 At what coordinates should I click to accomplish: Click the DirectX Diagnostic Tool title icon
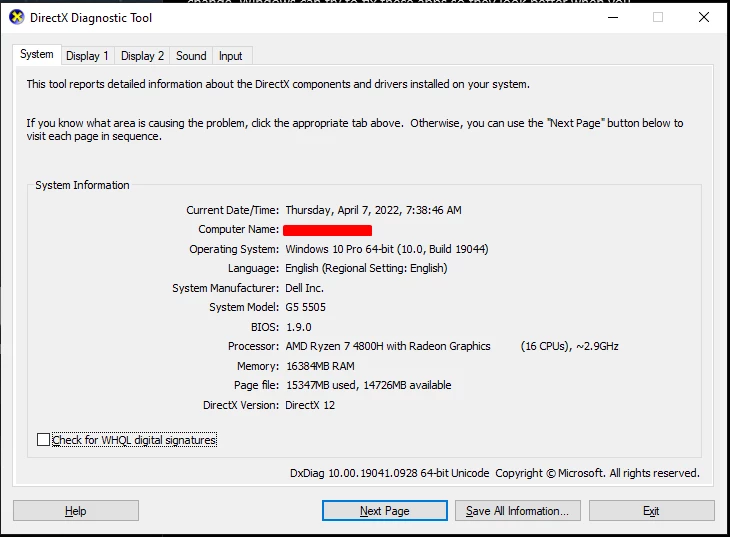pyautogui.click(x=16, y=18)
